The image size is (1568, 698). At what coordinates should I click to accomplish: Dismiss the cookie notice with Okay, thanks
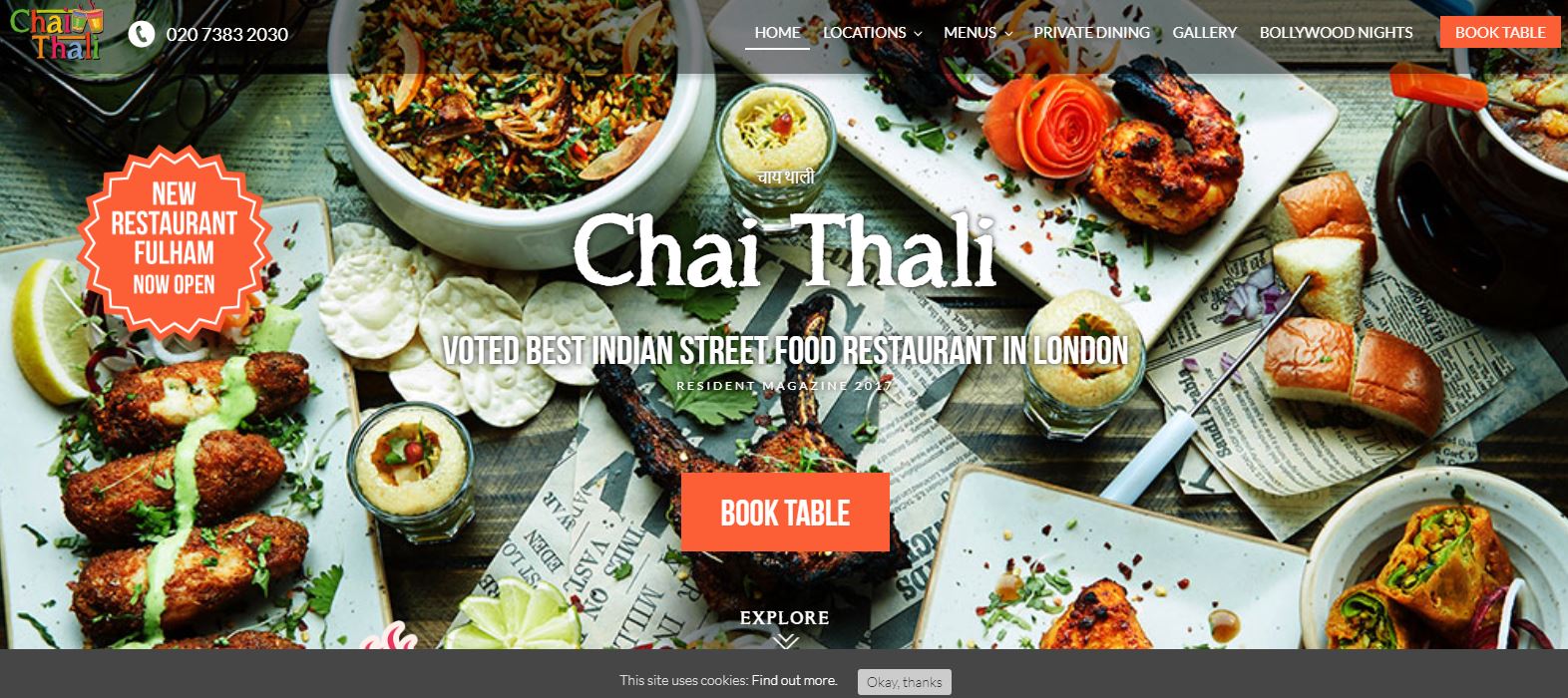click(x=904, y=682)
